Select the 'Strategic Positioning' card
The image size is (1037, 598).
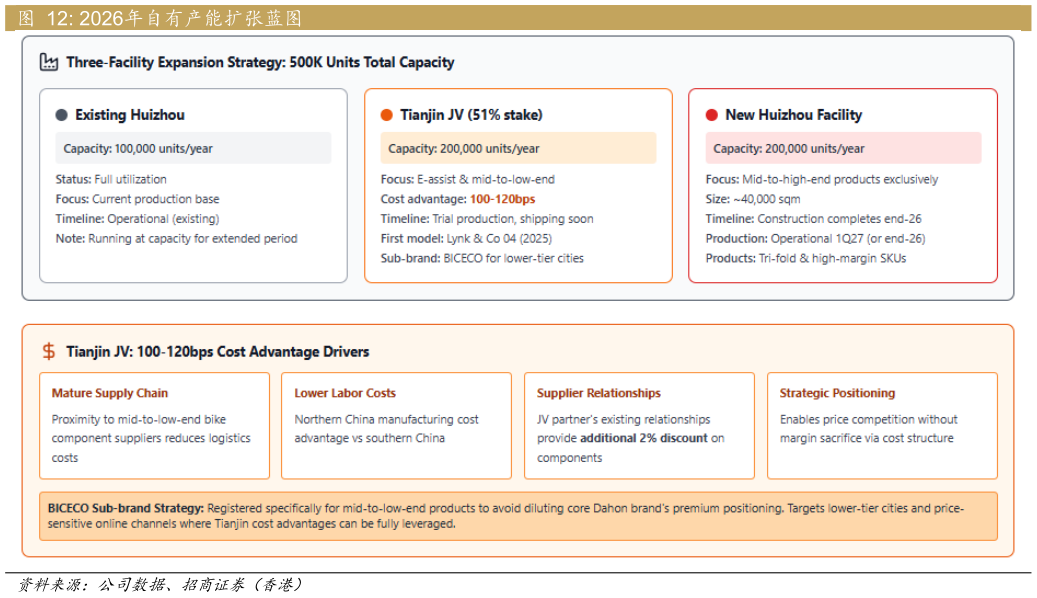(x=882, y=426)
